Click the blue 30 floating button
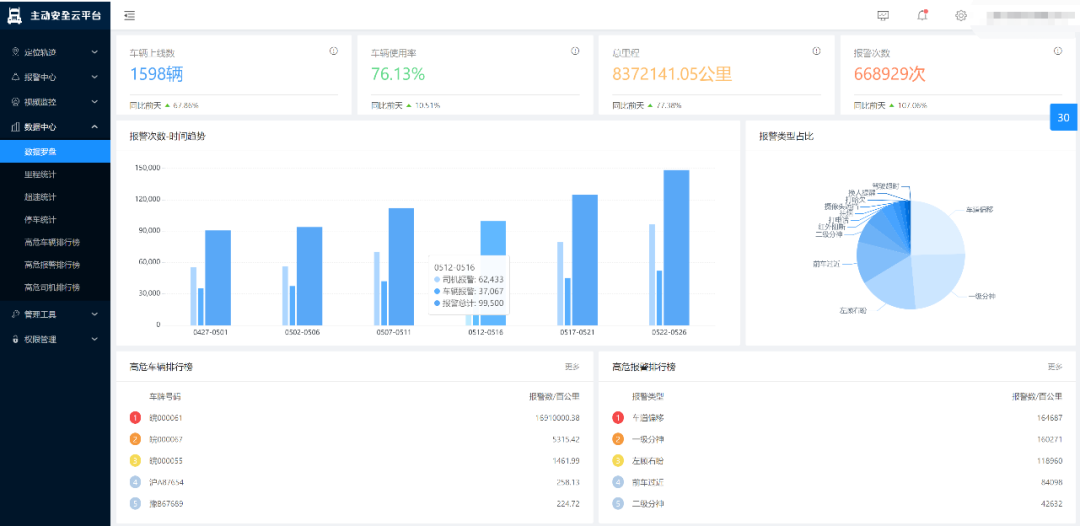This screenshot has width=1080, height=526. pyautogui.click(x=1063, y=117)
